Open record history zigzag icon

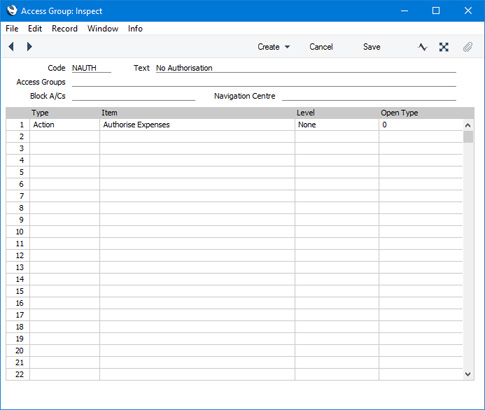coord(422,47)
